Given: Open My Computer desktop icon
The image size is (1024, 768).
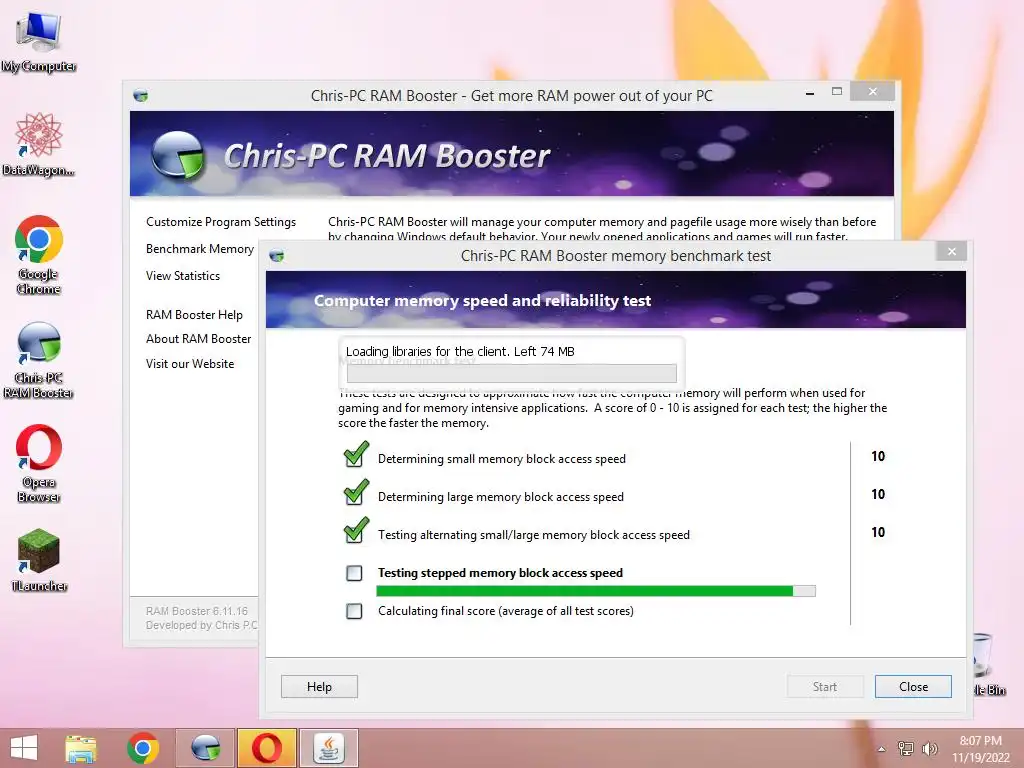Looking at the screenshot, I should tap(39, 40).
